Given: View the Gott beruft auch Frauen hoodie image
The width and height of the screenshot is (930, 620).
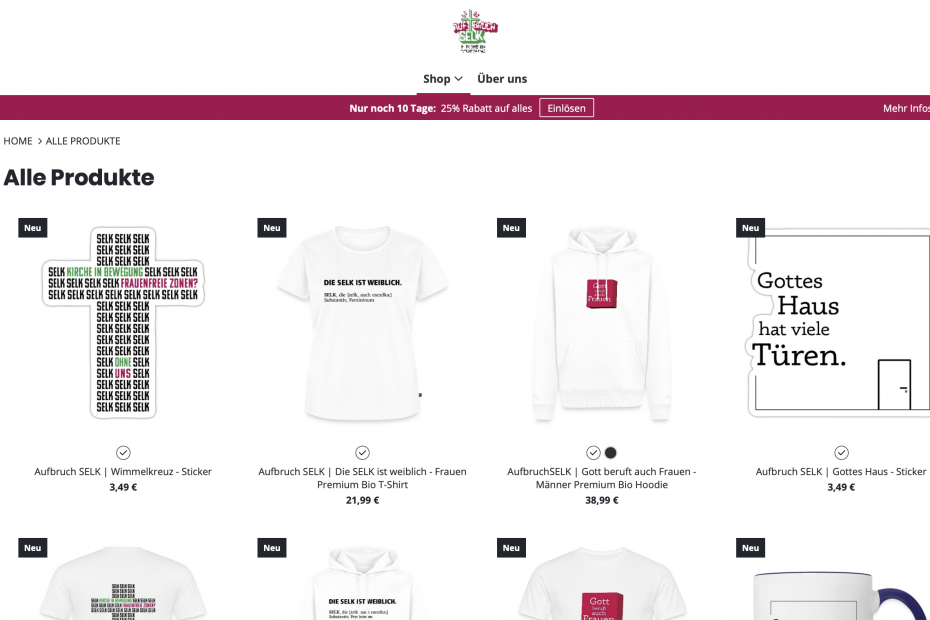Looking at the screenshot, I should pyautogui.click(x=601, y=323).
